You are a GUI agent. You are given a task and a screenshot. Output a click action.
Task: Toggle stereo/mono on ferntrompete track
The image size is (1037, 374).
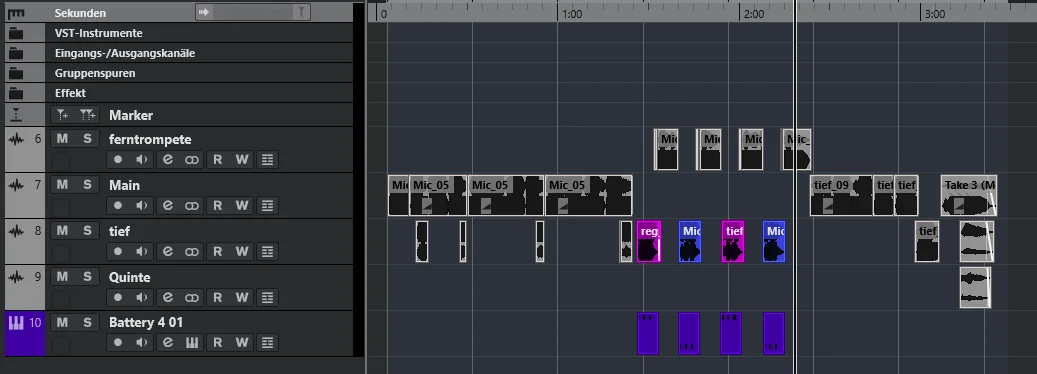[192, 159]
